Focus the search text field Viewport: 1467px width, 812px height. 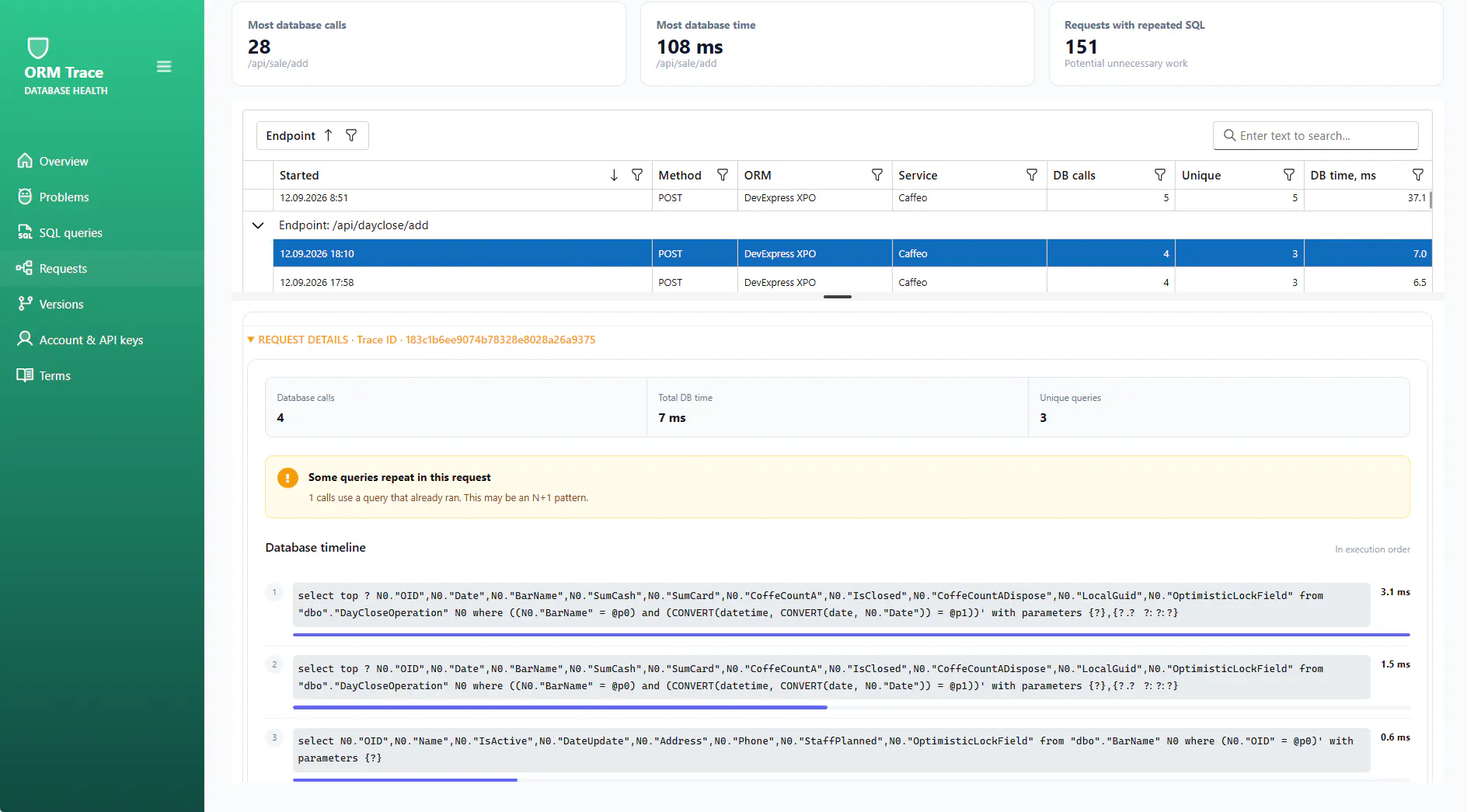tap(1315, 135)
